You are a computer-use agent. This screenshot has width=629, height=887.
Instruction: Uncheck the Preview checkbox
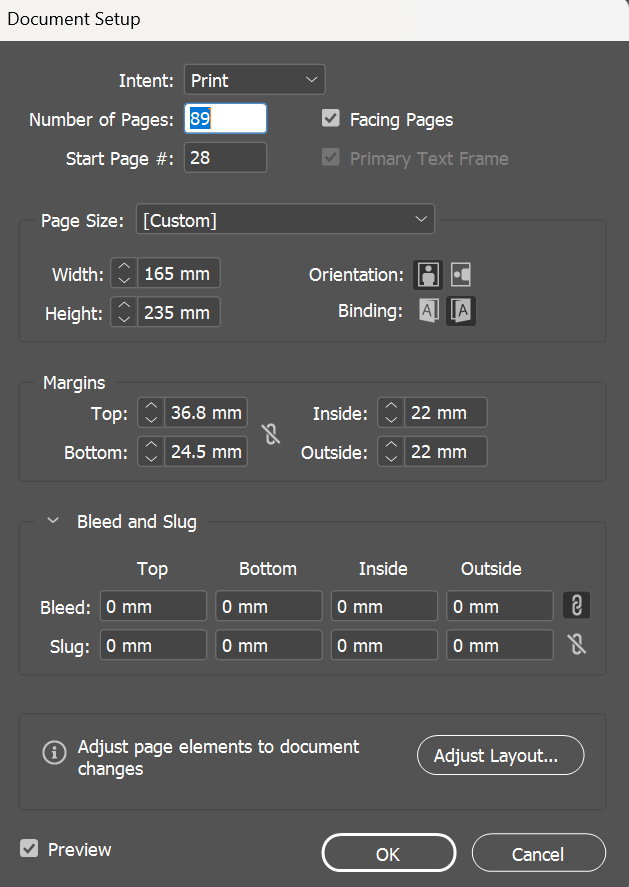coord(29,849)
